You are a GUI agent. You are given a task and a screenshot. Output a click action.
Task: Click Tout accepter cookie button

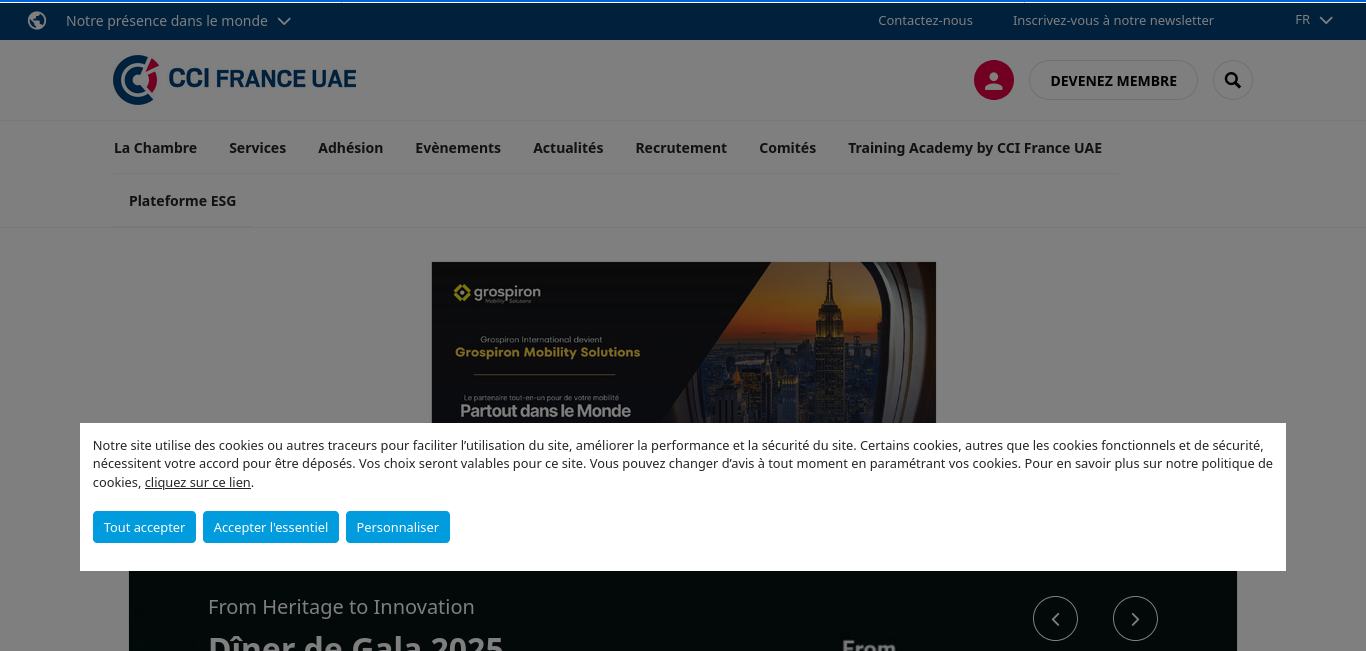coord(144,527)
